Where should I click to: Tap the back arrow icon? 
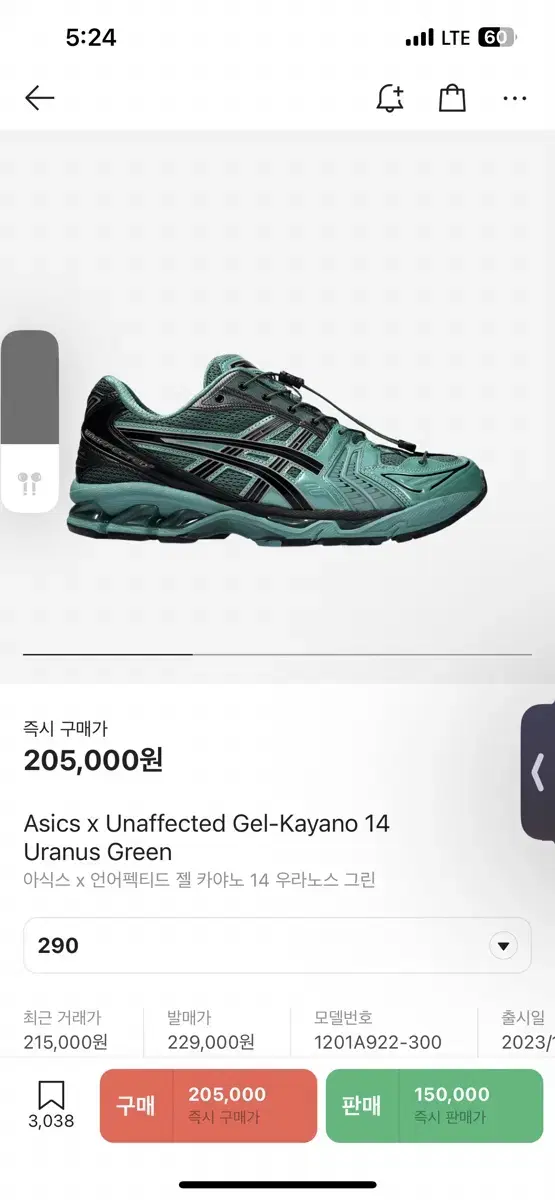click(x=39, y=98)
